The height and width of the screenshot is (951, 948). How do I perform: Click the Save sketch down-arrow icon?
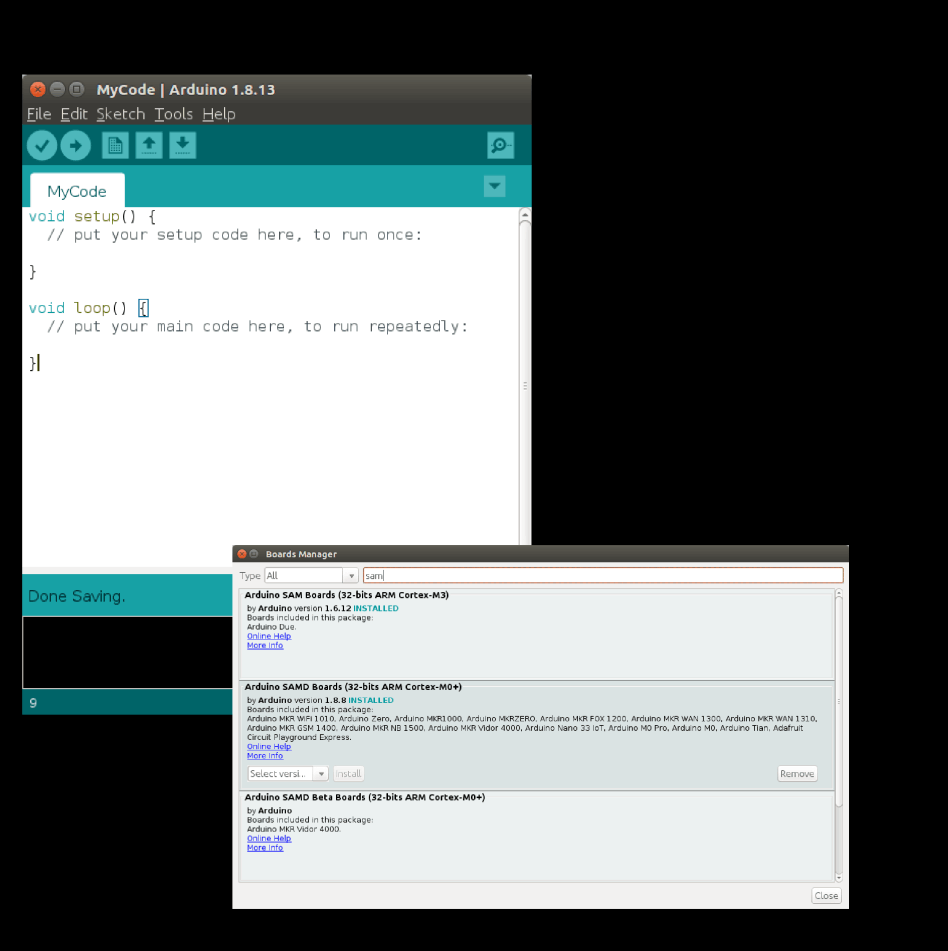pyautogui.click(x=182, y=146)
